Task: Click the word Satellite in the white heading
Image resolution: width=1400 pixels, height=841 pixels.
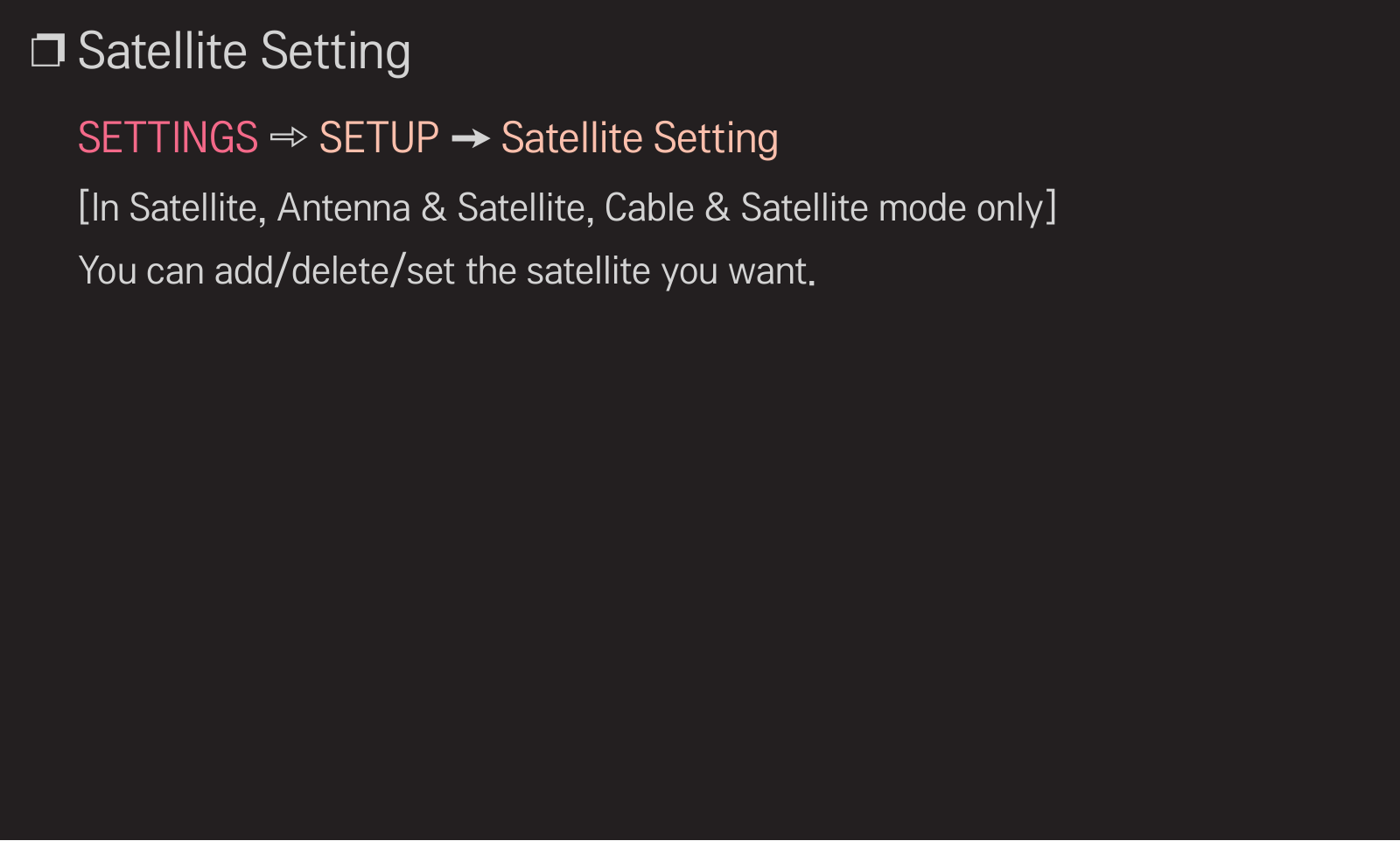Action: click(x=163, y=51)
